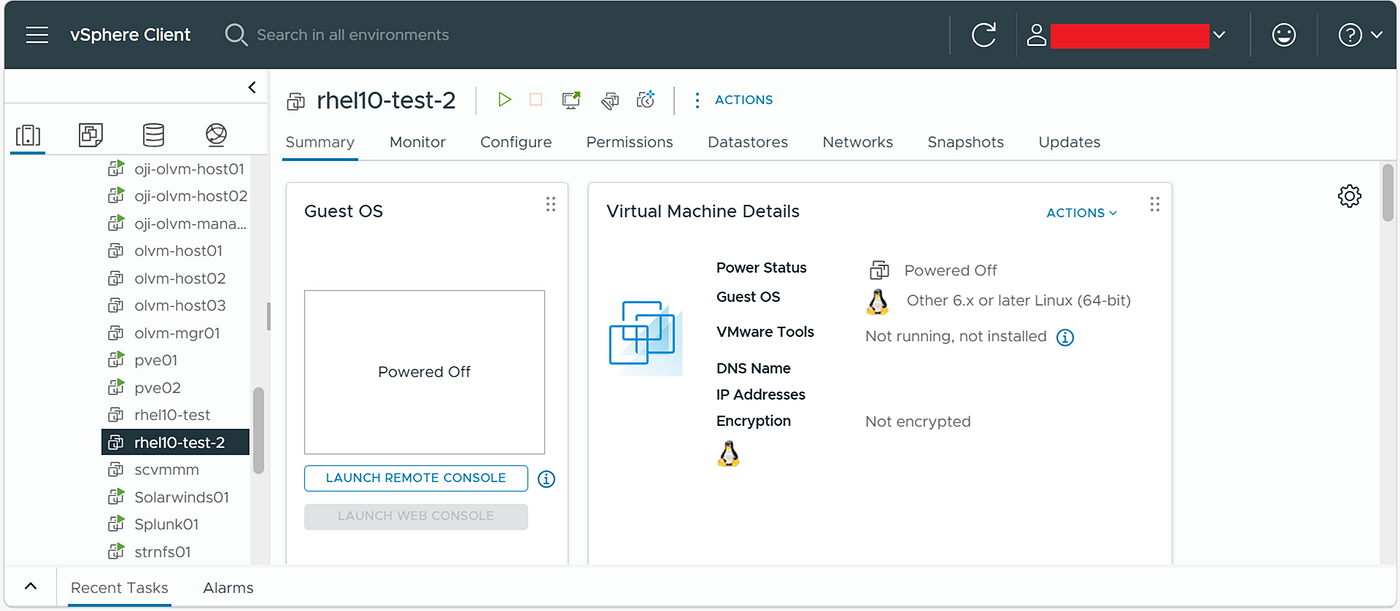This screenshot has height=611, width=1400.
Task: Open the rhel10-test-2 ACTIONS menu
Action: [x=733, y=100]
